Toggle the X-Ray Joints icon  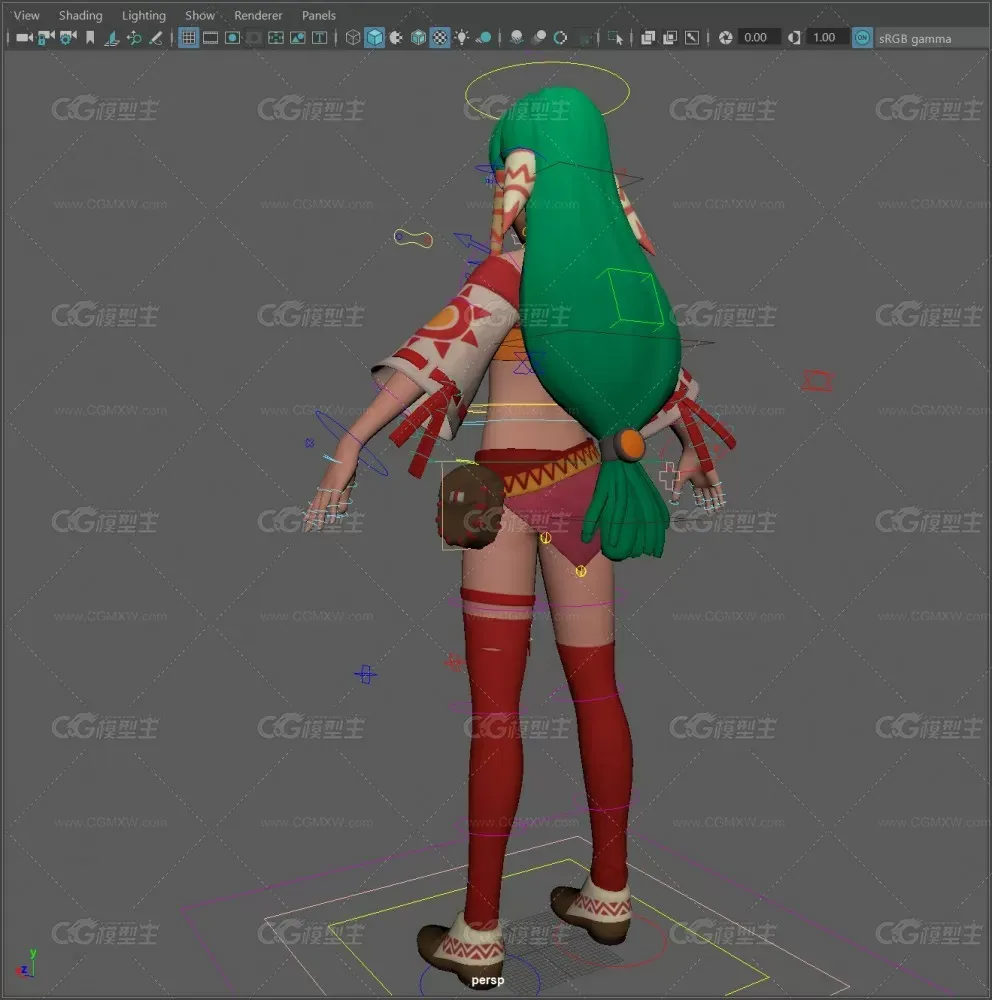click(692, 38)
